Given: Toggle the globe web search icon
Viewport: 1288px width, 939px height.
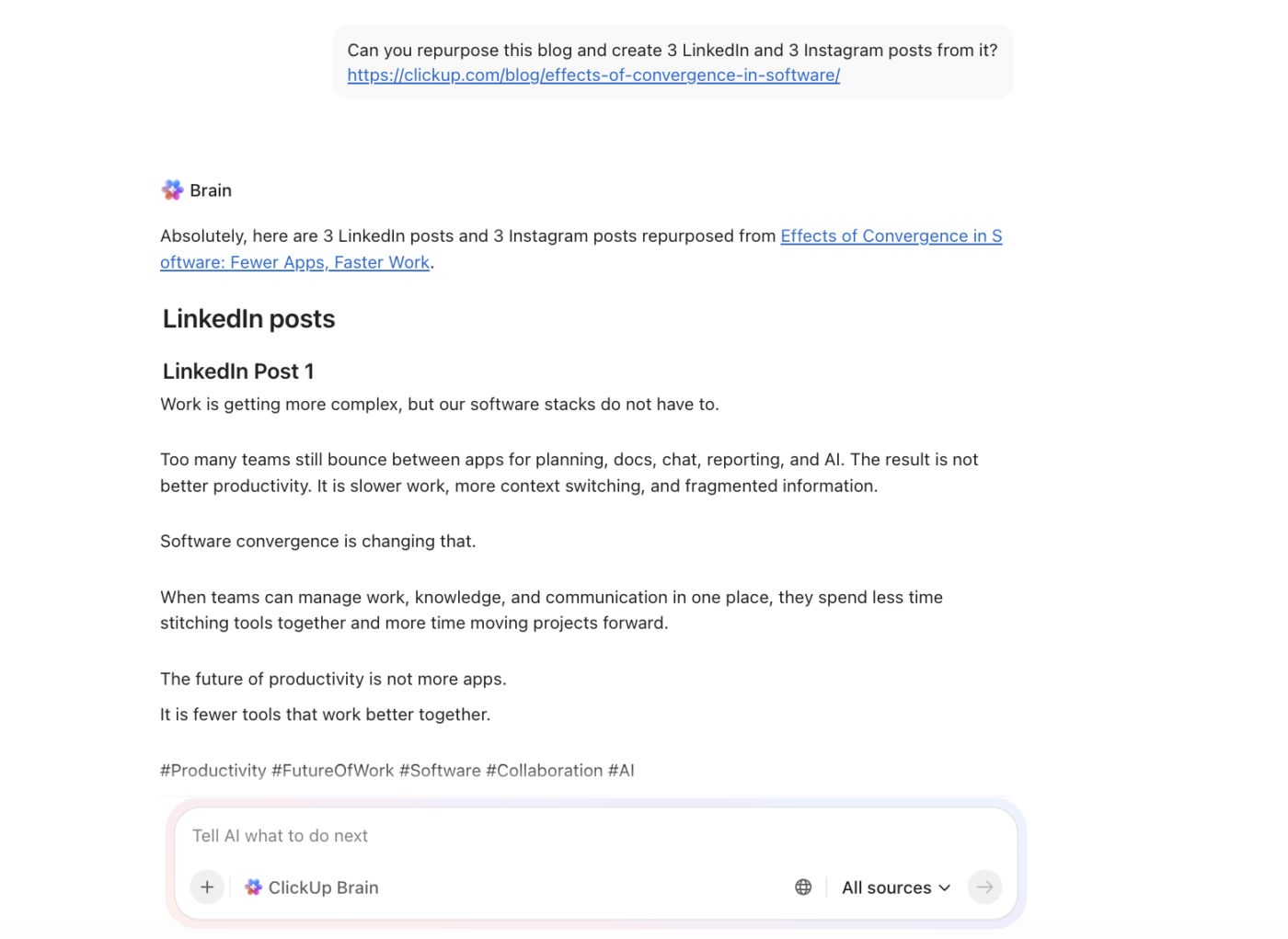Looking at the screenshot, I should click(x=803, y=887).
